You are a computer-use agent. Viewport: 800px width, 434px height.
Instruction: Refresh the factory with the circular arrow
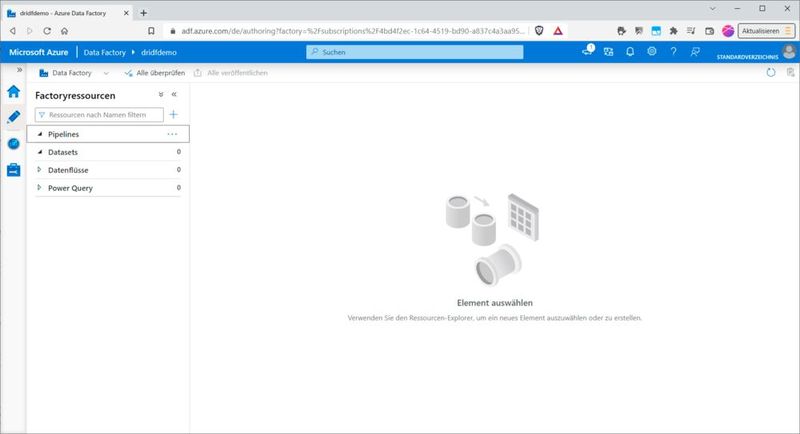[771, 72]
